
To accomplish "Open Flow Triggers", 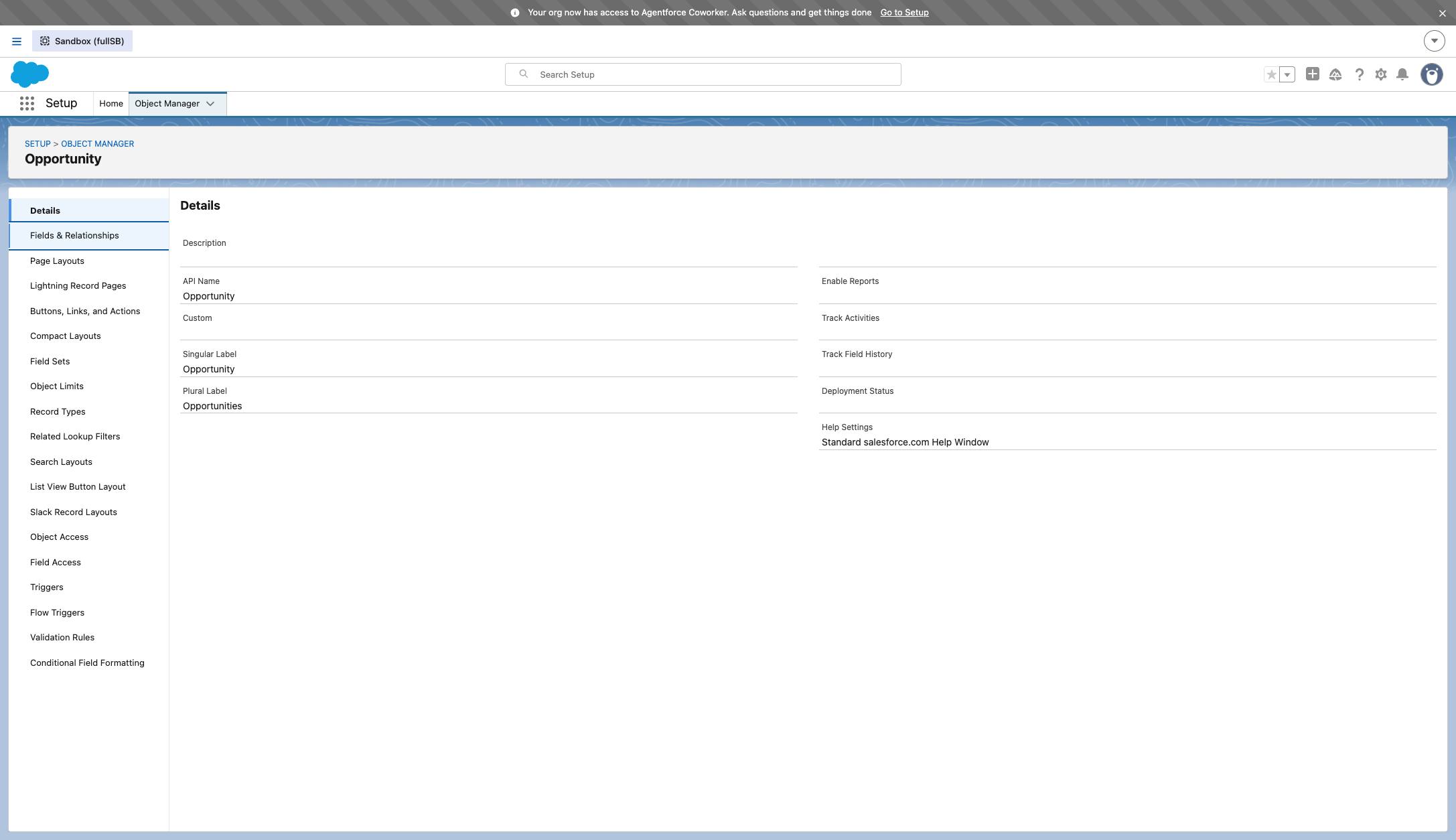I will [x=89, y=613].
